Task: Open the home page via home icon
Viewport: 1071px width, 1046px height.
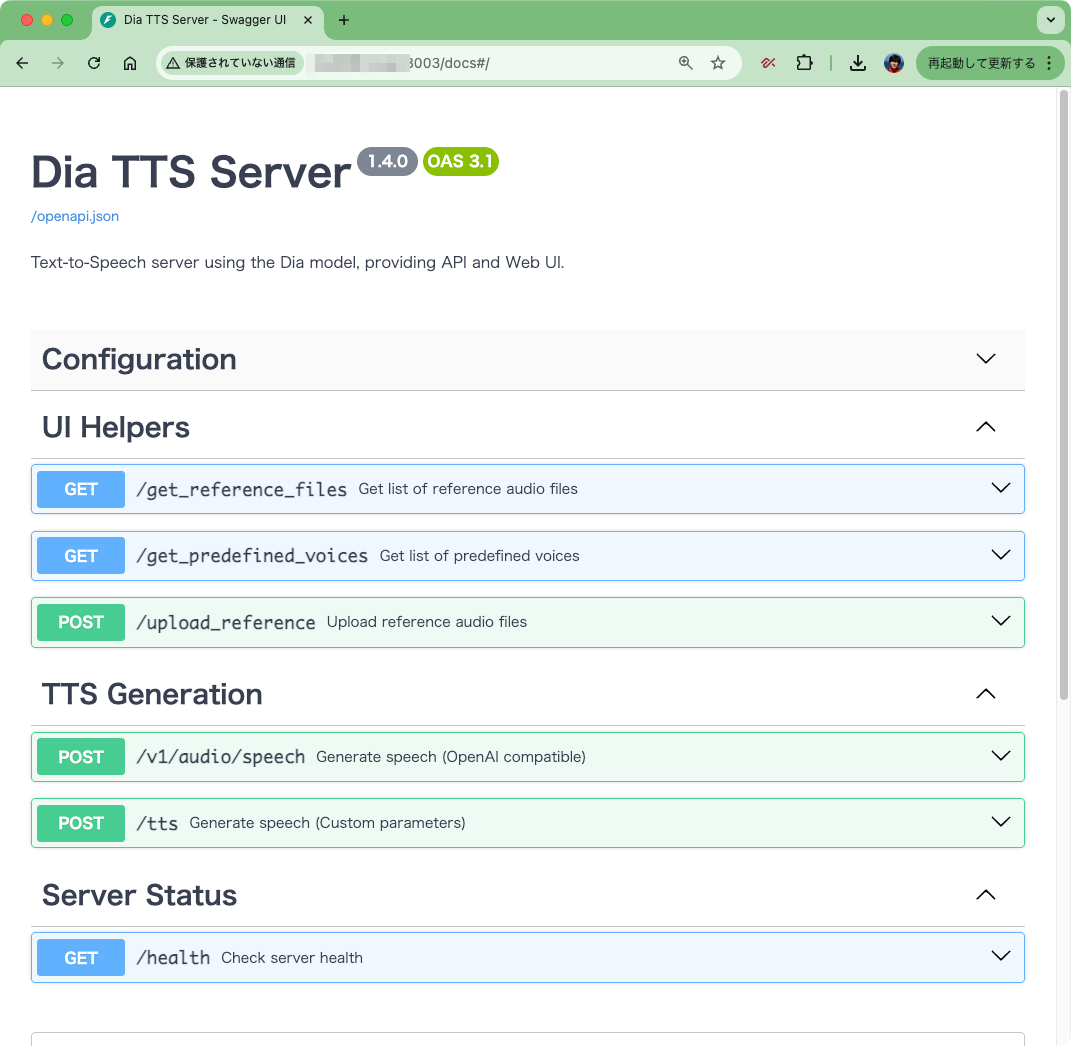Action: click(130, 64)
